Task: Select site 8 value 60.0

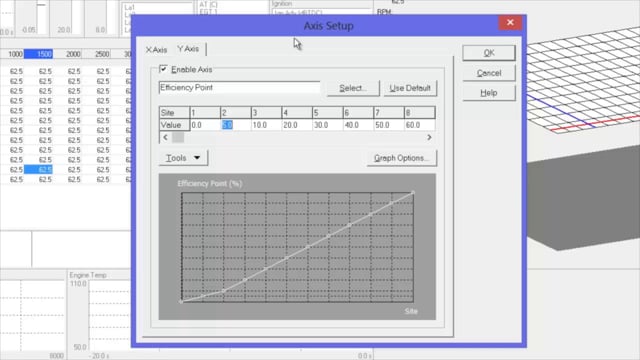Action: tap(420, 125)
